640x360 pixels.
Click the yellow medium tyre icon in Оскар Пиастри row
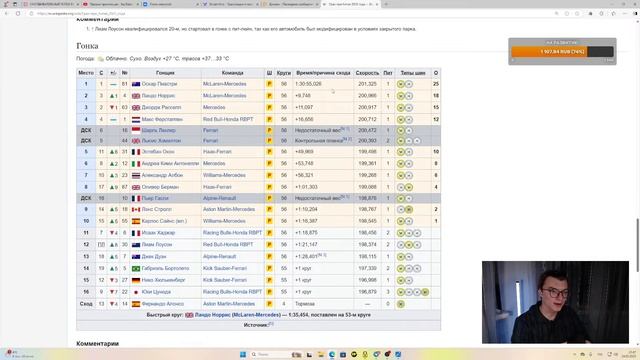pos(400,84)
